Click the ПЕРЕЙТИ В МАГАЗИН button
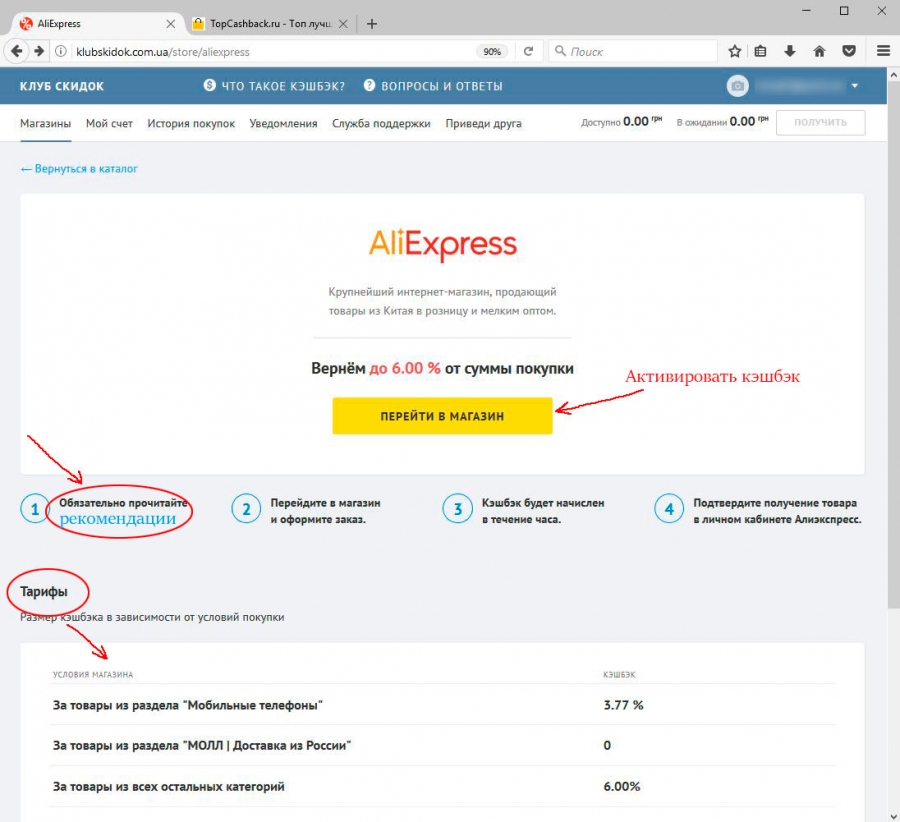Image resolution: width=900 pixels, height=822 pixels. point(443,416)
